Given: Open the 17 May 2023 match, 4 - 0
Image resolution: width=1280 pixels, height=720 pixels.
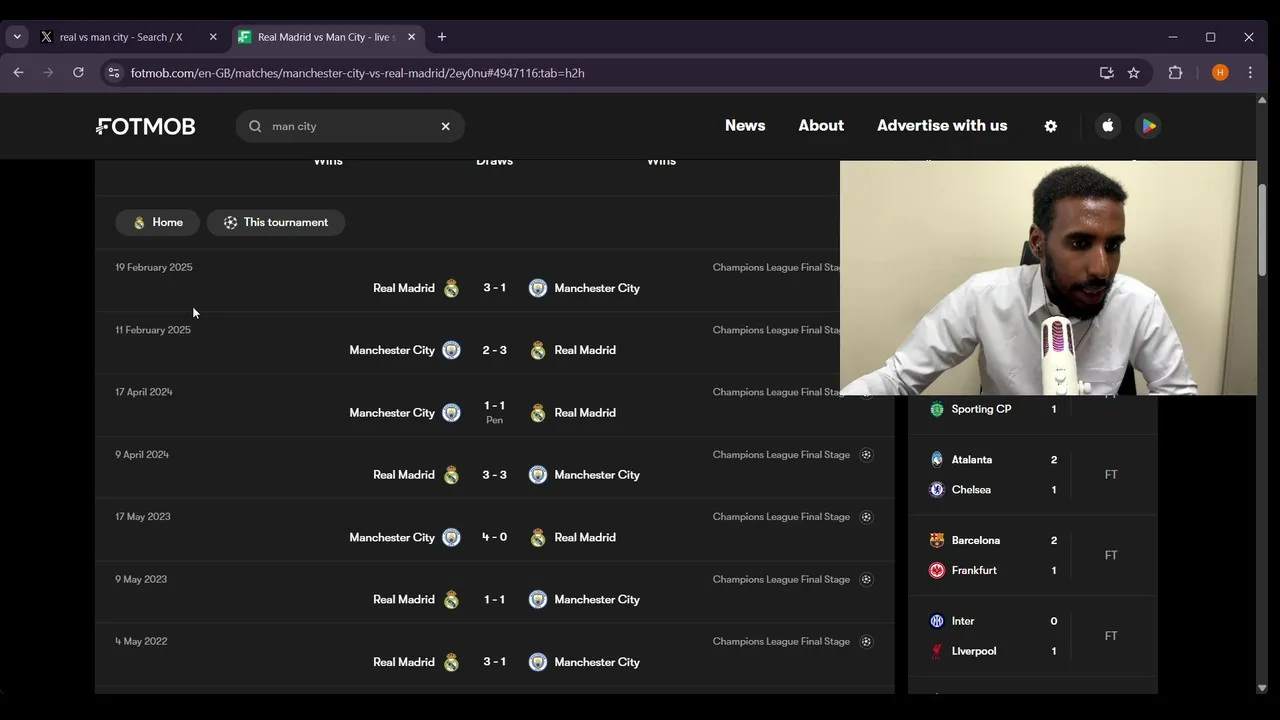Looking at the screenshot, I should click(x=494, y=529).
